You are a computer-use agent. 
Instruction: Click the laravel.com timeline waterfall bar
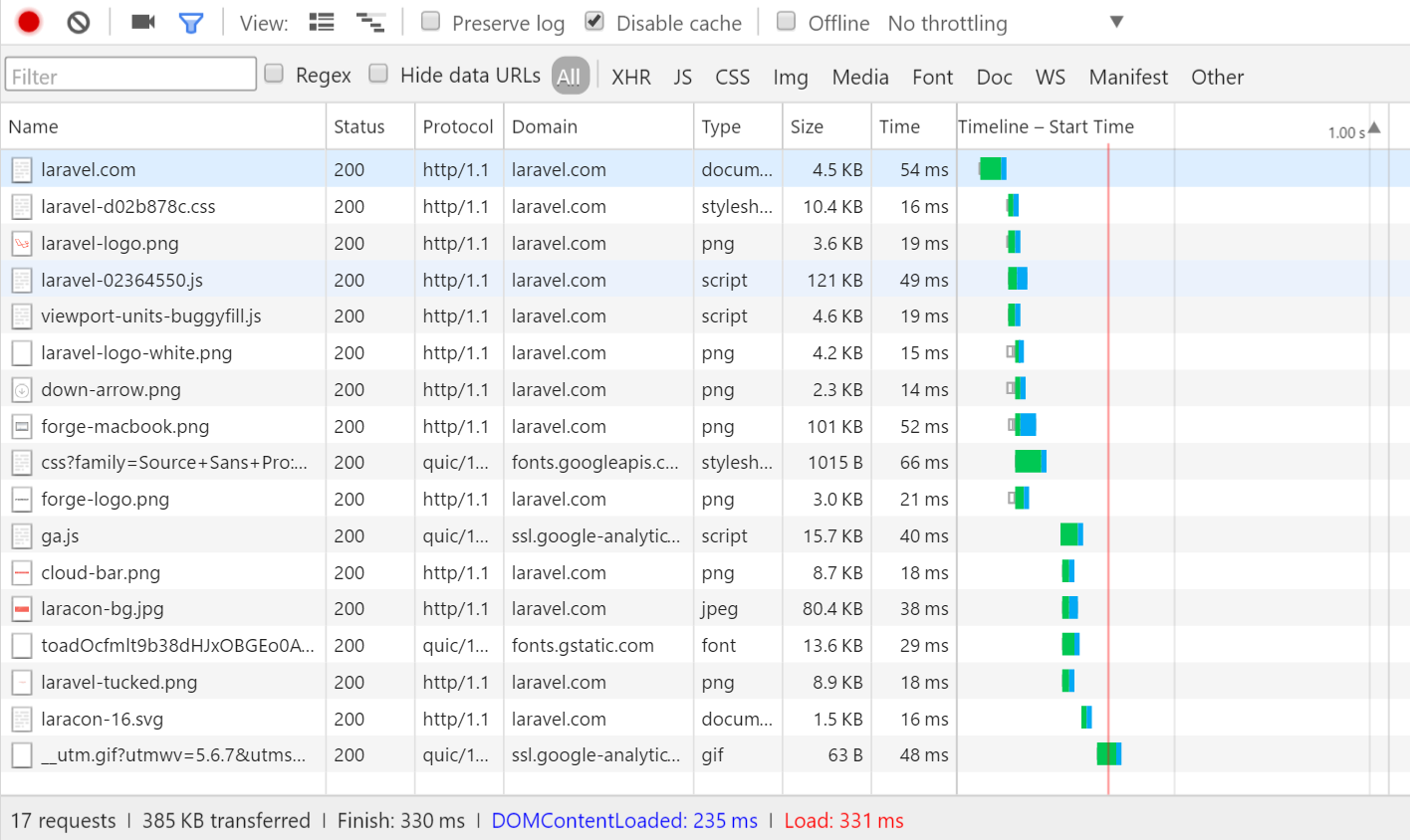click(x=993, y=169)
